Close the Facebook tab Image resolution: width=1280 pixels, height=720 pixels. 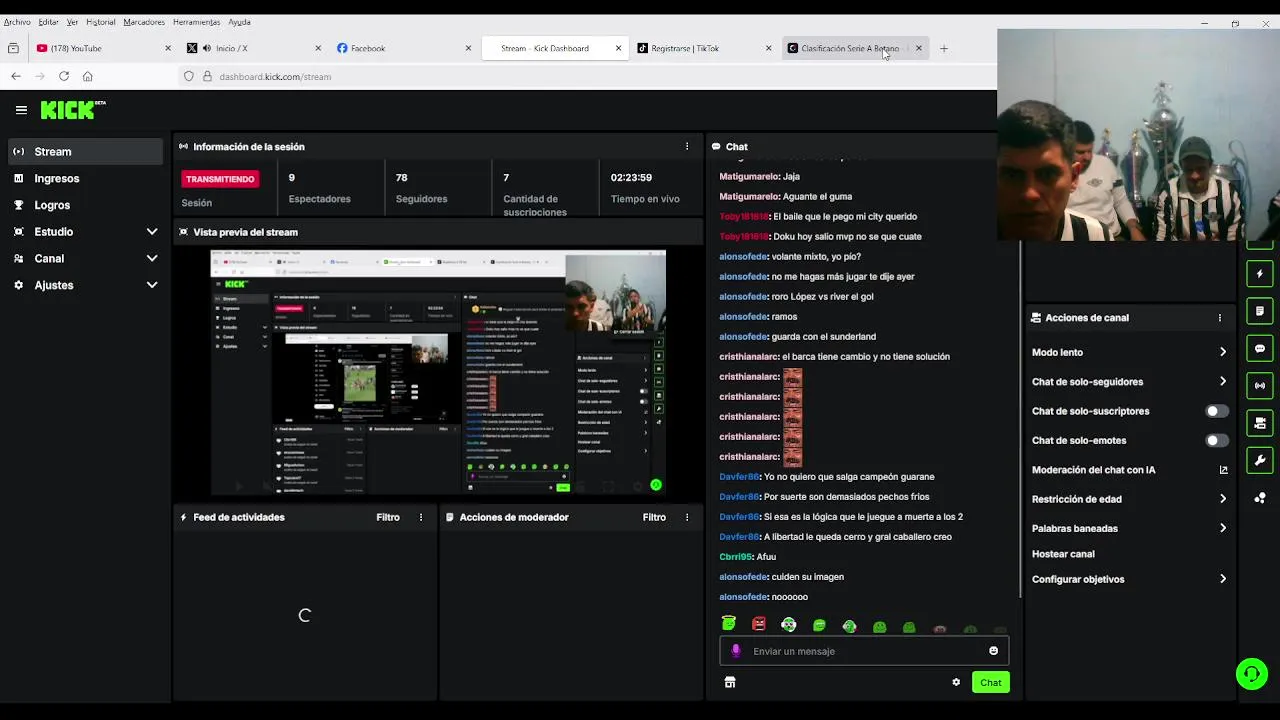(x=468, y=48)
